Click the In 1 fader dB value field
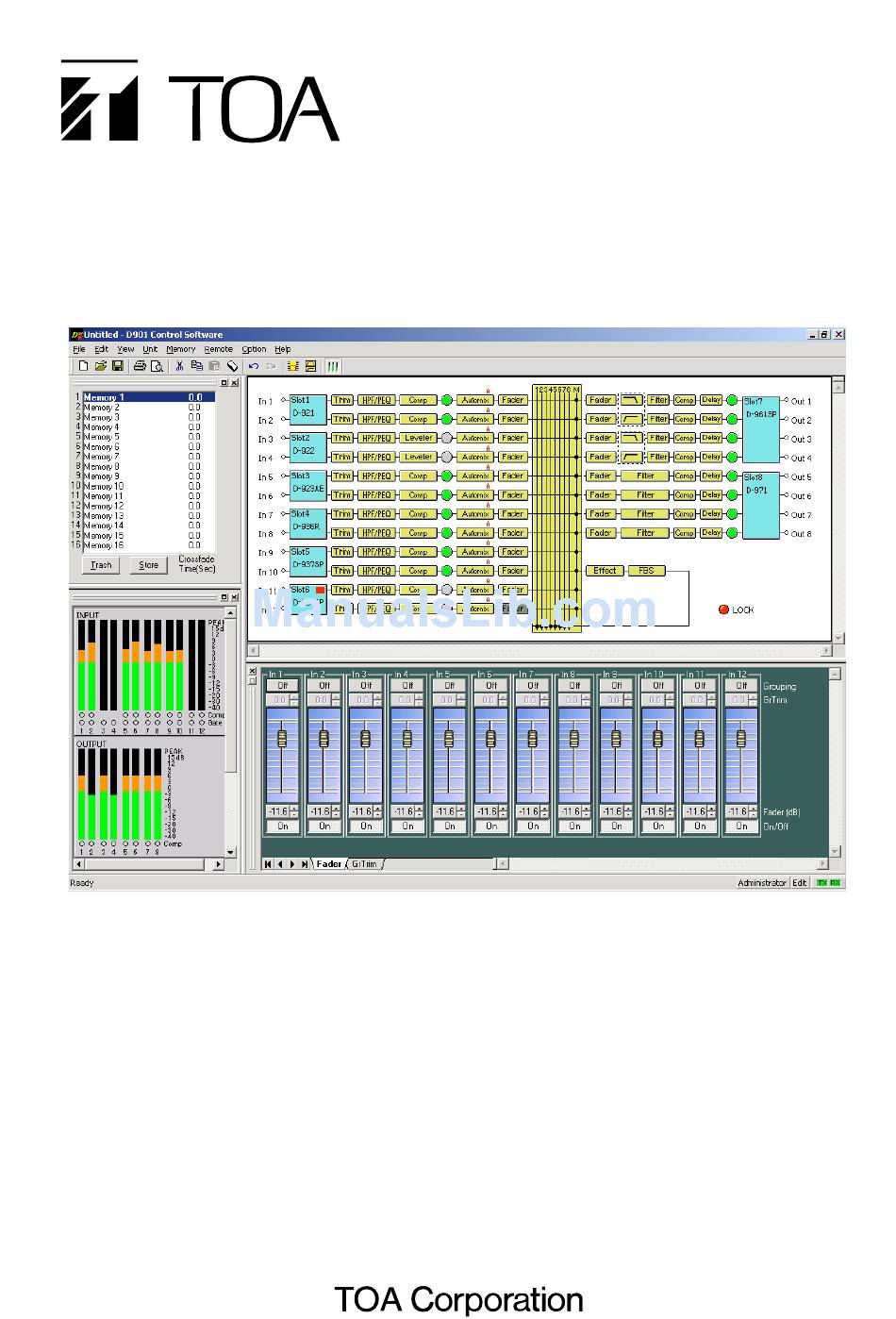Screen dimensions: 896x1319 coord(278,811)
